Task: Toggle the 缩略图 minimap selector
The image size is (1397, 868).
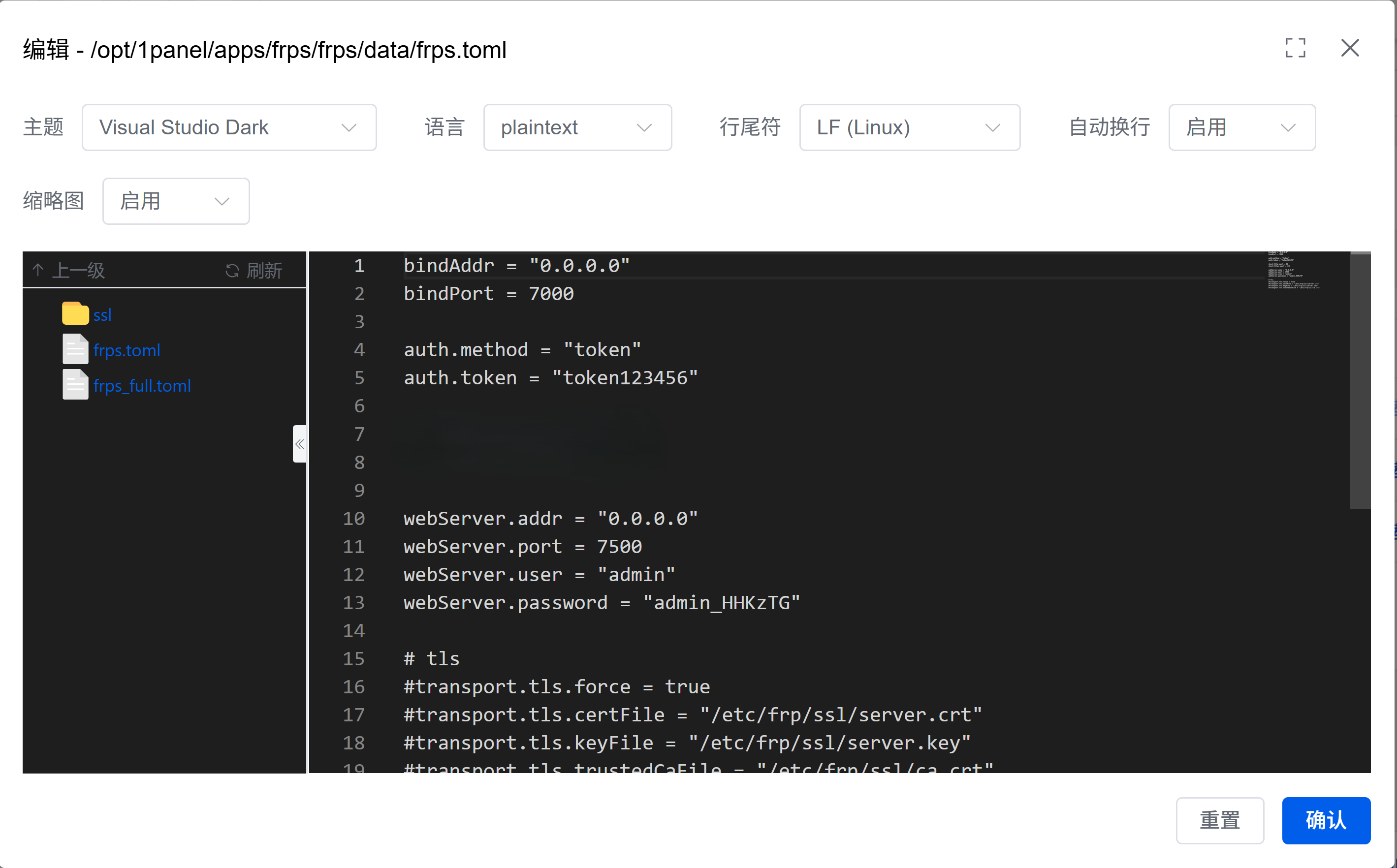Action: 176,201
